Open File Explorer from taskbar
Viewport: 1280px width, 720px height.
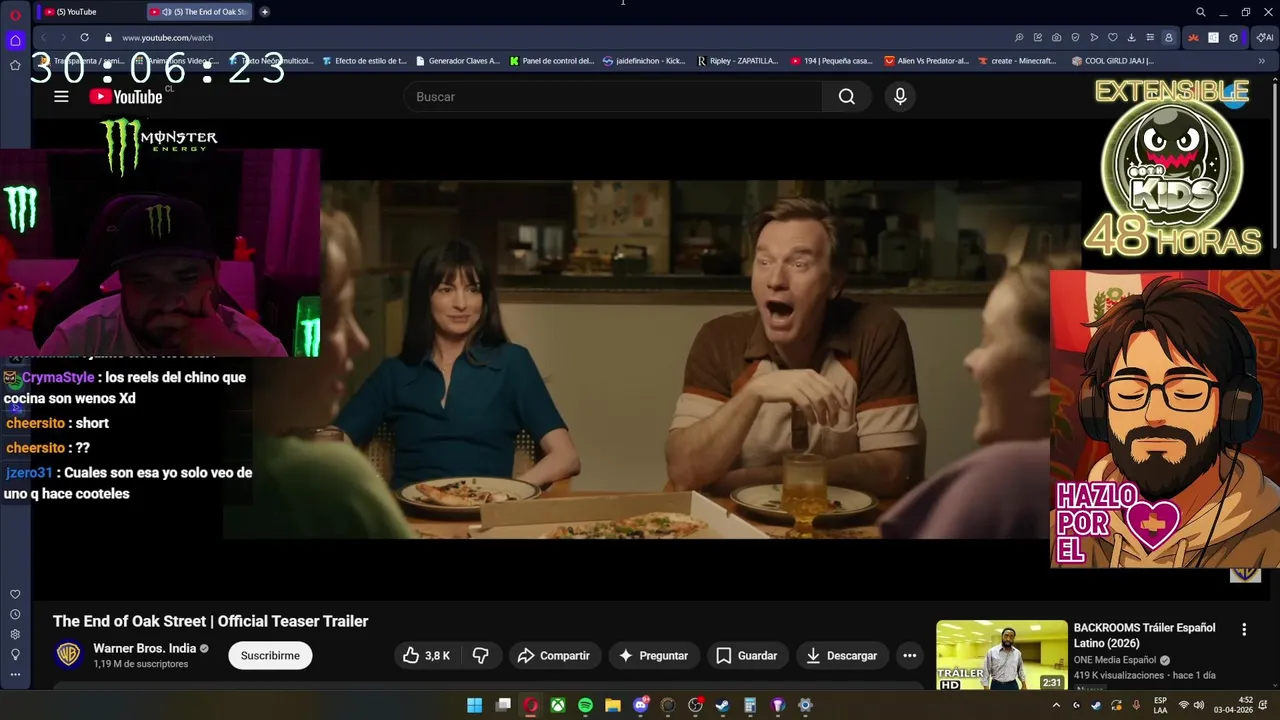[x=612, y=705]
